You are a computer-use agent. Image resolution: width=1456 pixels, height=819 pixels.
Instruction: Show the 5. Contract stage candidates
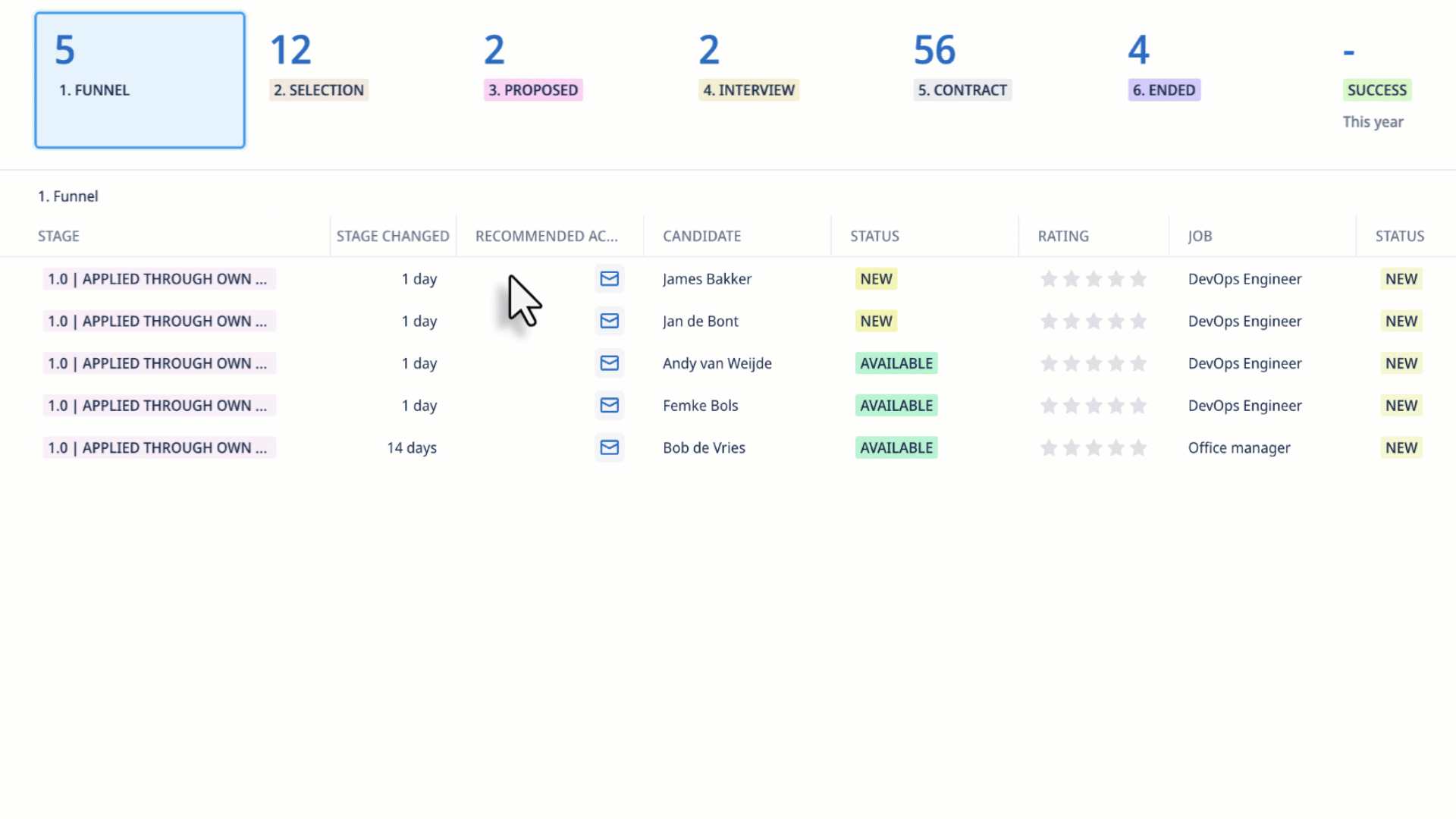[962, 89]
